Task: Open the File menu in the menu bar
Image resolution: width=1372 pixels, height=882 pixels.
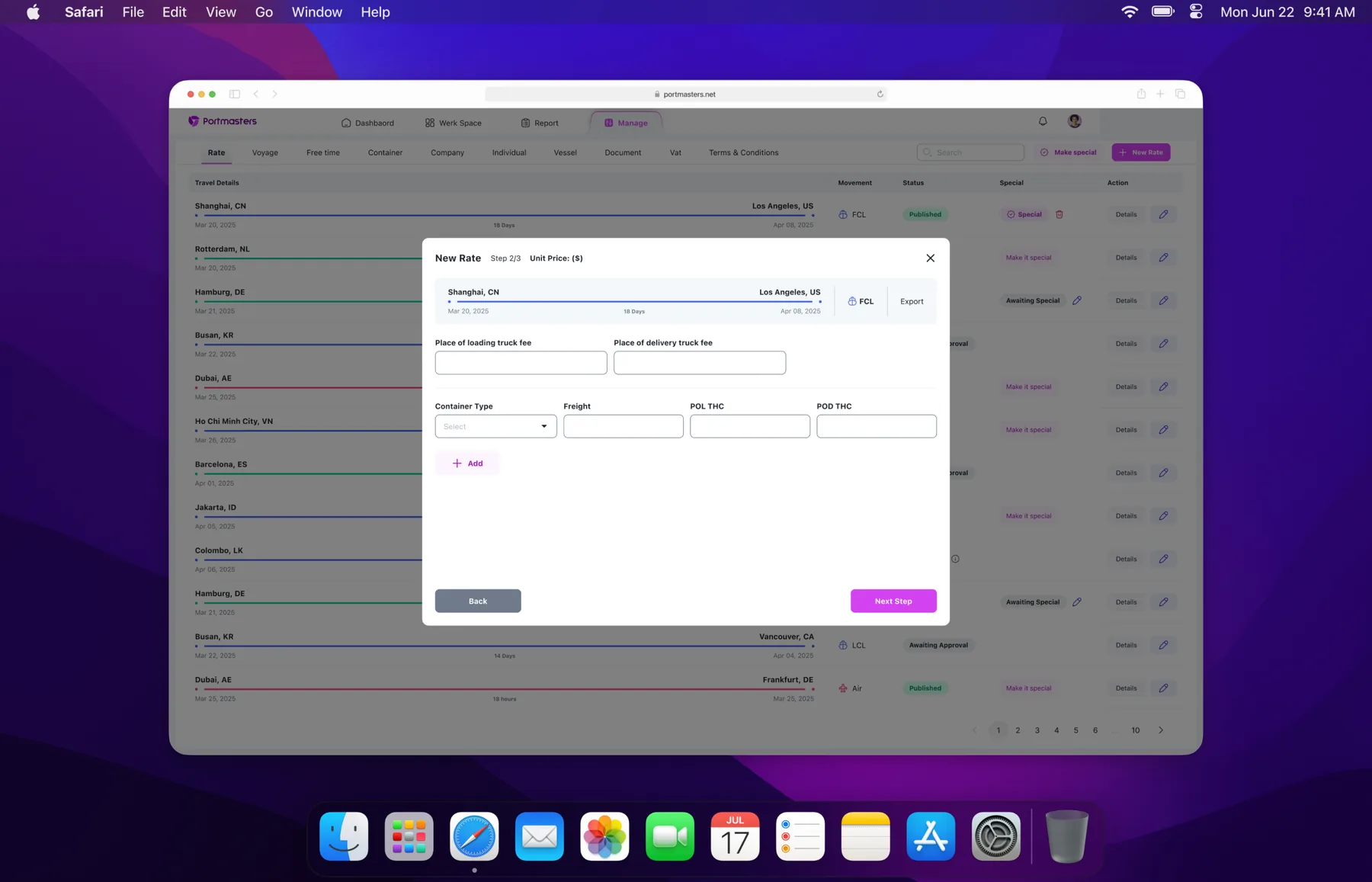Action: (133, 12)
